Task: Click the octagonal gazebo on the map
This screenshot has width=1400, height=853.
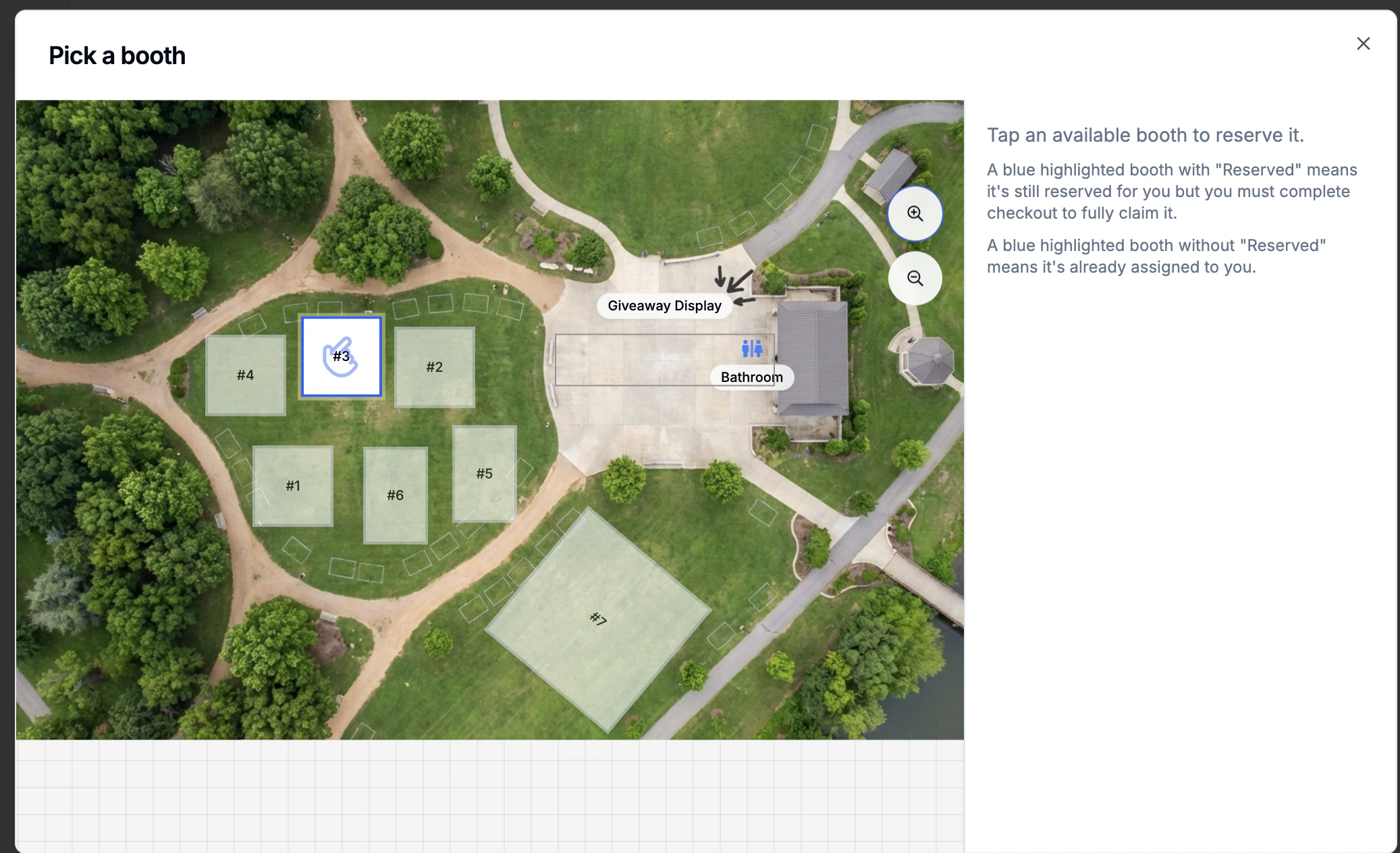Action: [x=930, y=361]
